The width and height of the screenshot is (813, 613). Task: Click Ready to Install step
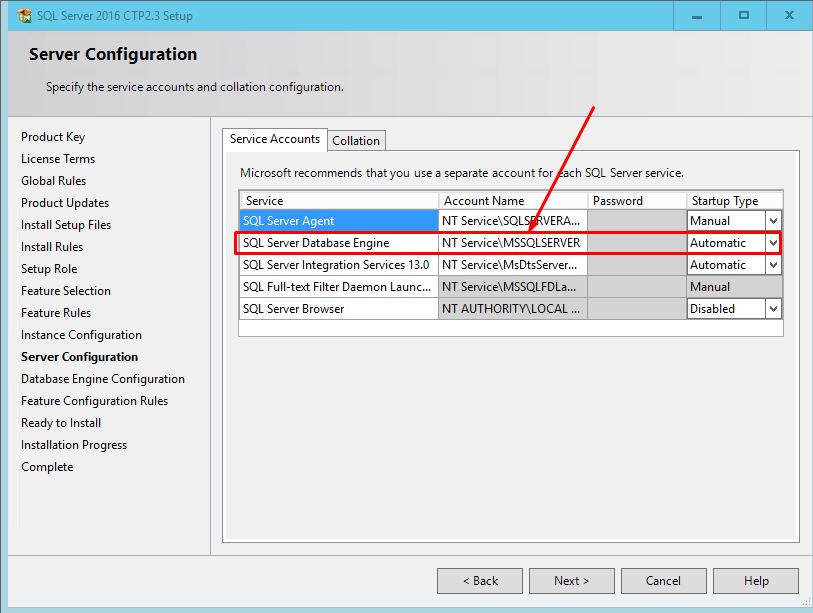[x=61, y=423]
